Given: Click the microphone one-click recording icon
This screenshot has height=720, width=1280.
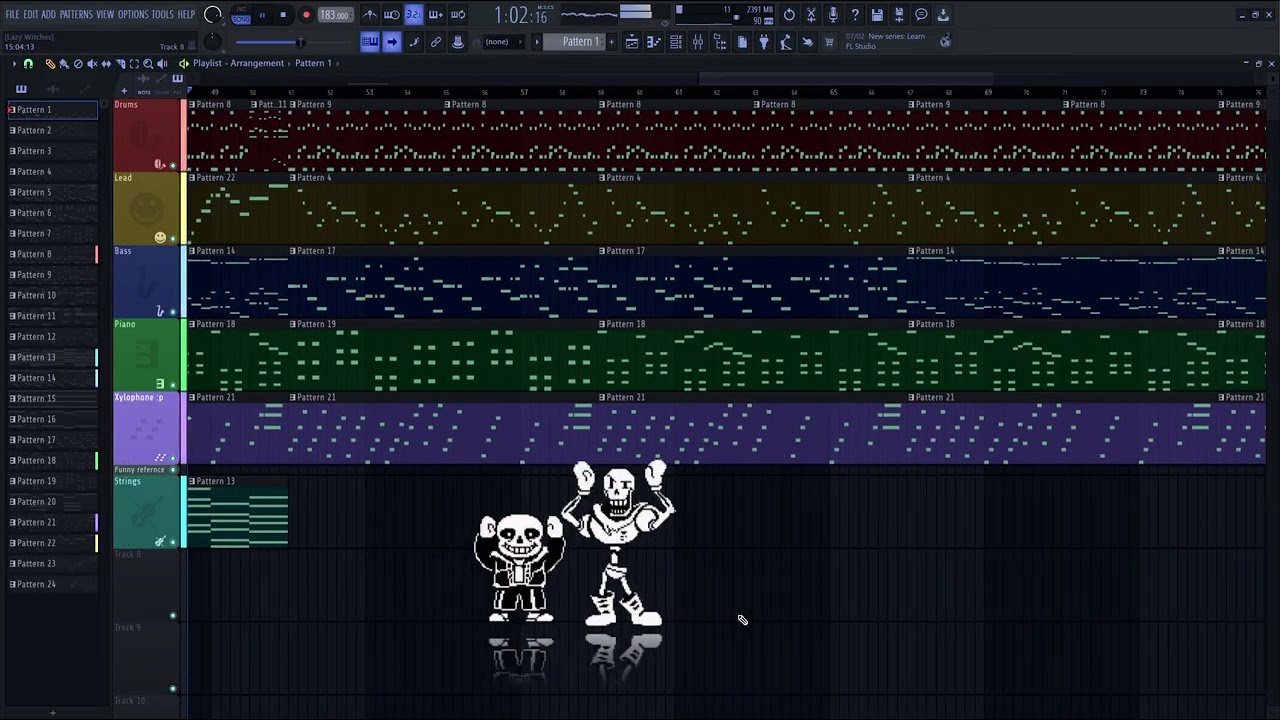Looking at the screenshot, I should (x=833, y=15).
